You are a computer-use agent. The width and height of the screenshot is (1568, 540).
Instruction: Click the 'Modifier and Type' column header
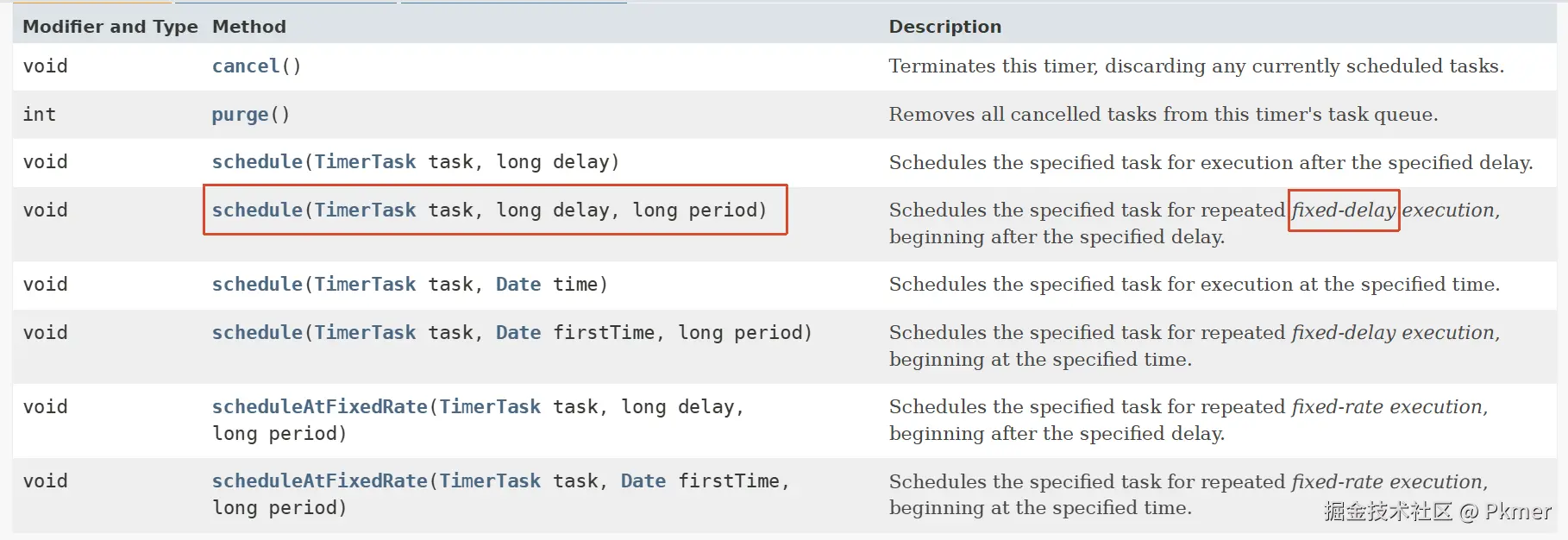tap(110, 27)
